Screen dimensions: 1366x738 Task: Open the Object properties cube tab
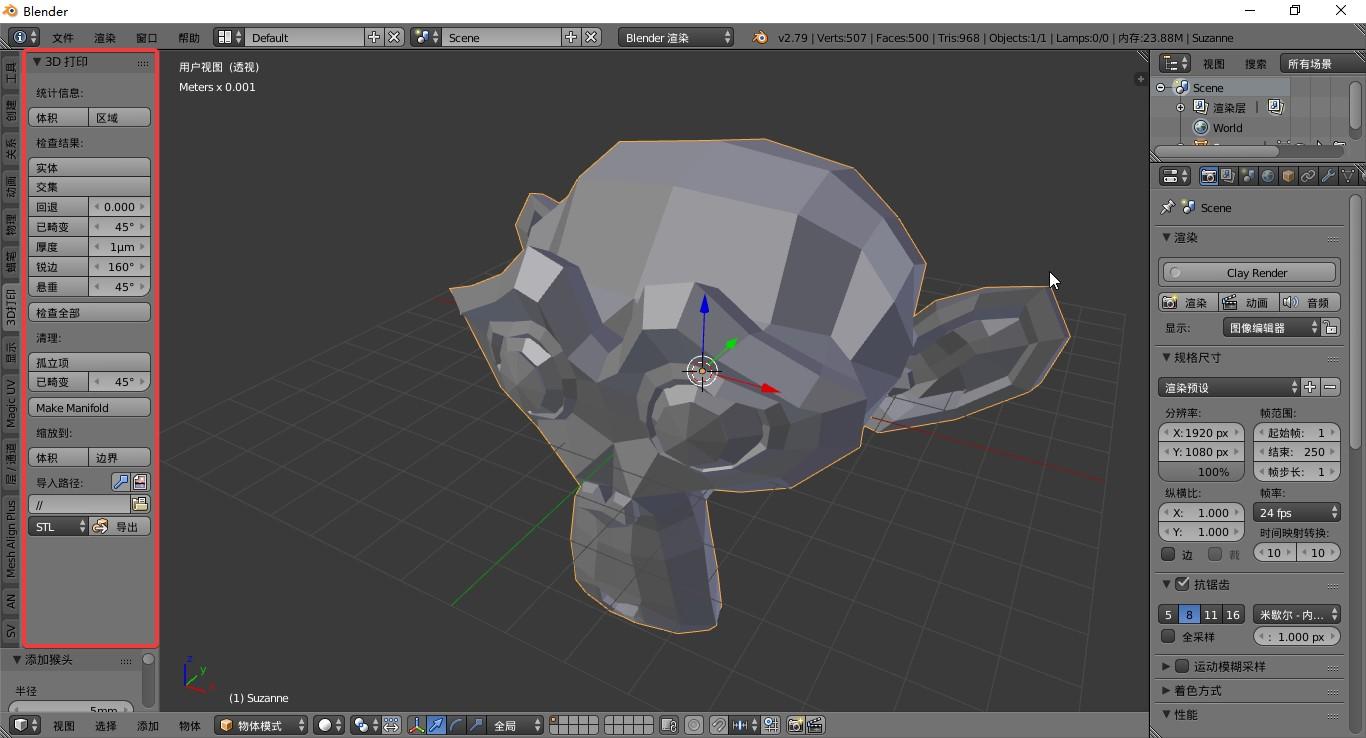pos(1288,176)
